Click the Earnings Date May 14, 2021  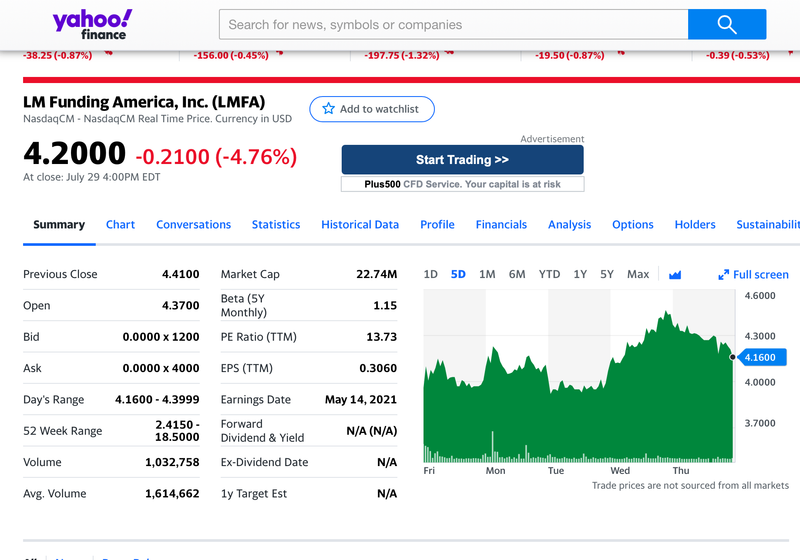(x=361, y=399)
